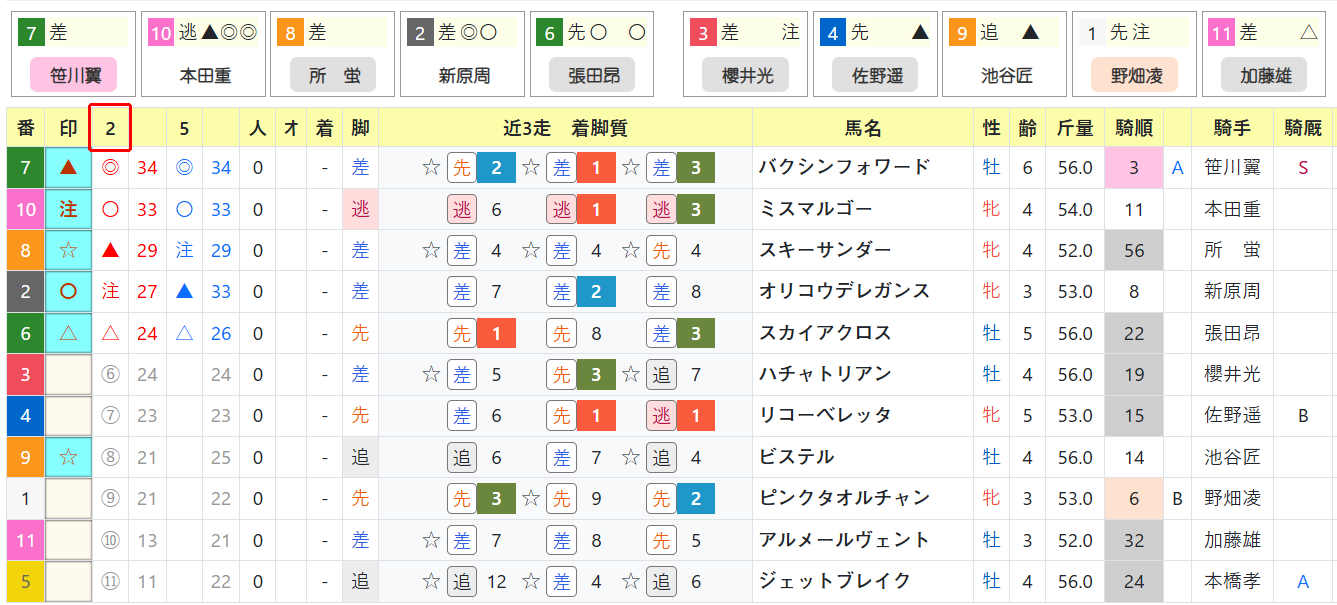This screenshot has width=1337, height=605.
Task: Click the blue ▲ mark in オリコウデレガンス row
Action: pyautogui.click(x=184, y=292)
